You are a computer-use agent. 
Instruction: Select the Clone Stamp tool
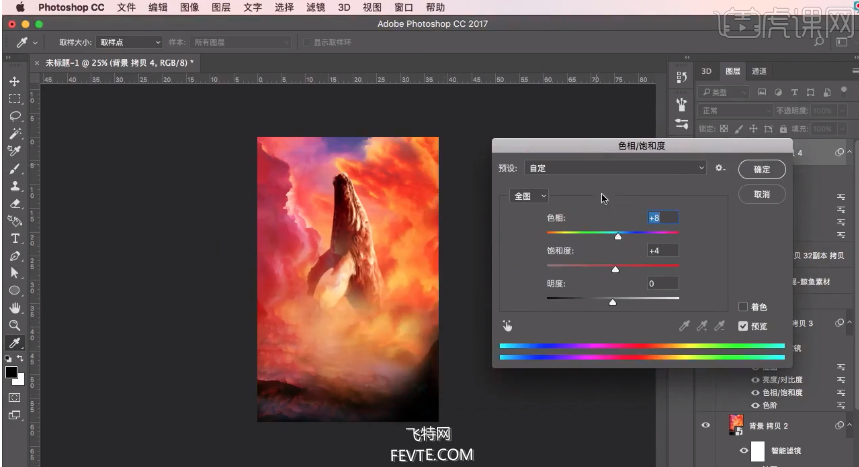click(x=15, y=186)
